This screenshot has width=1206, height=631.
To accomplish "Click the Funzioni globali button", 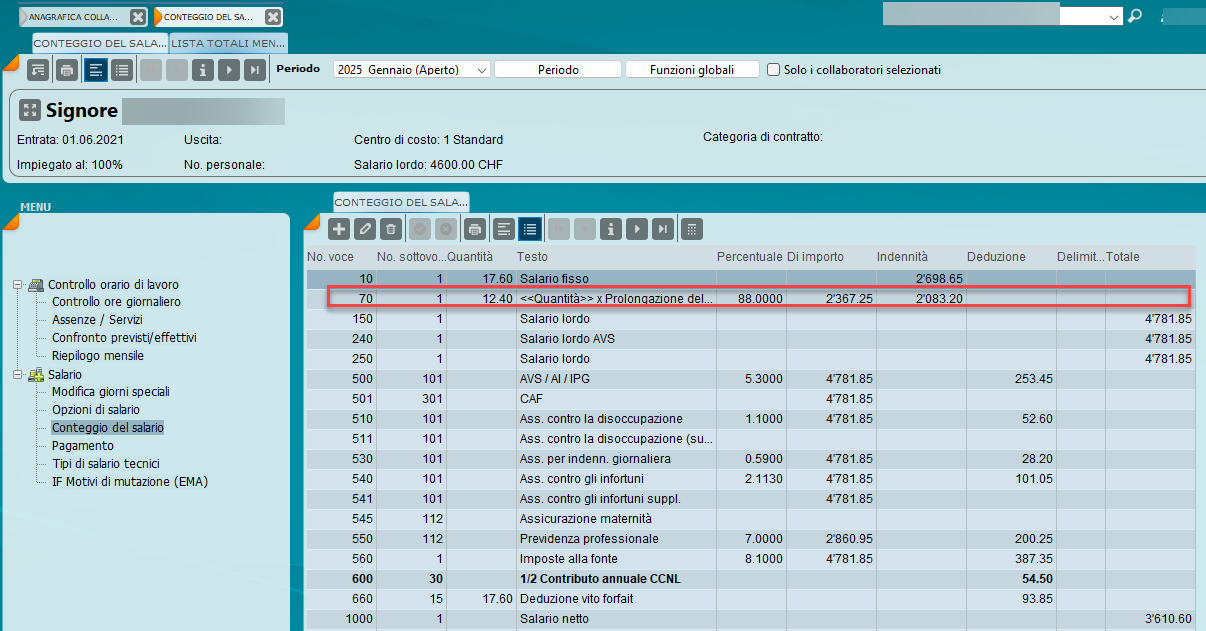I will 691,70.
